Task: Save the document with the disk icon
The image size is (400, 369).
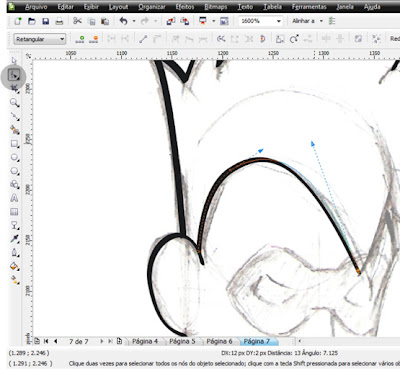Action: pos(45,21)
